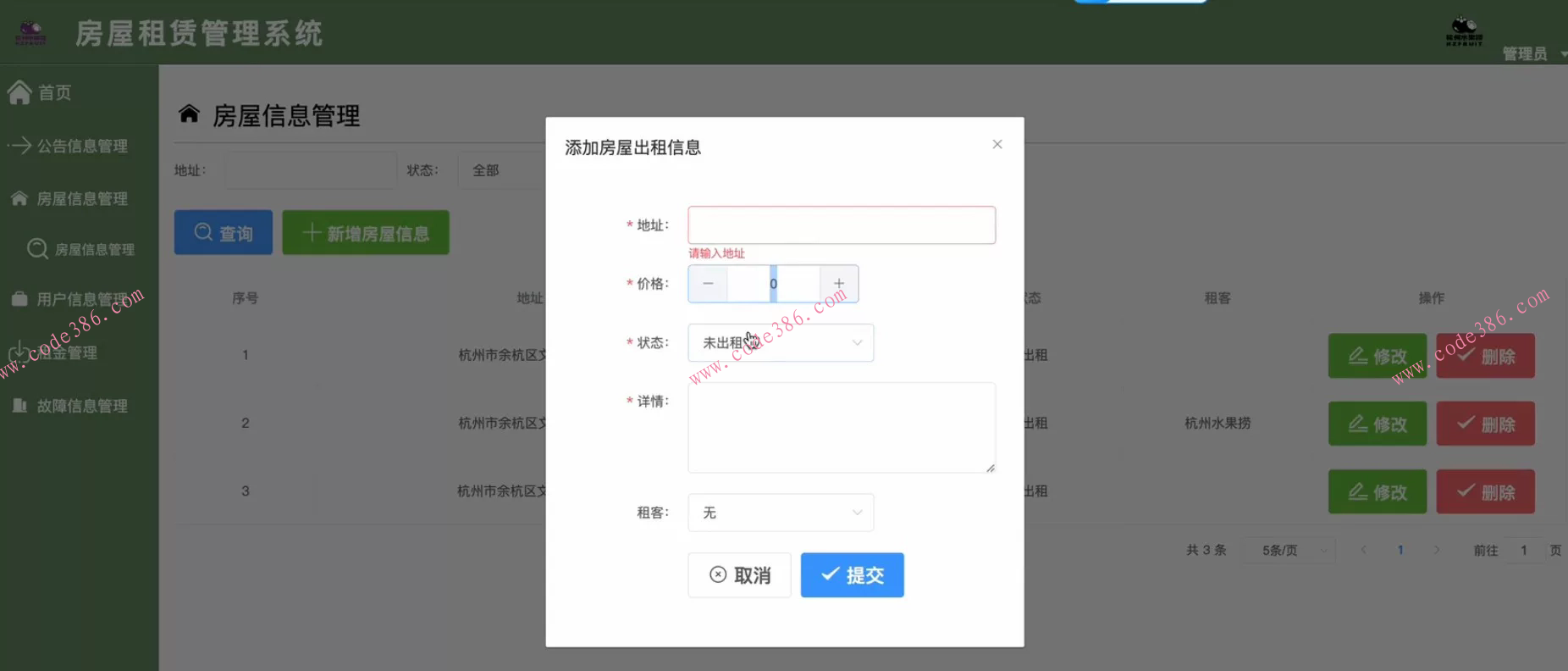Click the 租客 column header
The image size is (1568, 671).
tap(1217, 298)
